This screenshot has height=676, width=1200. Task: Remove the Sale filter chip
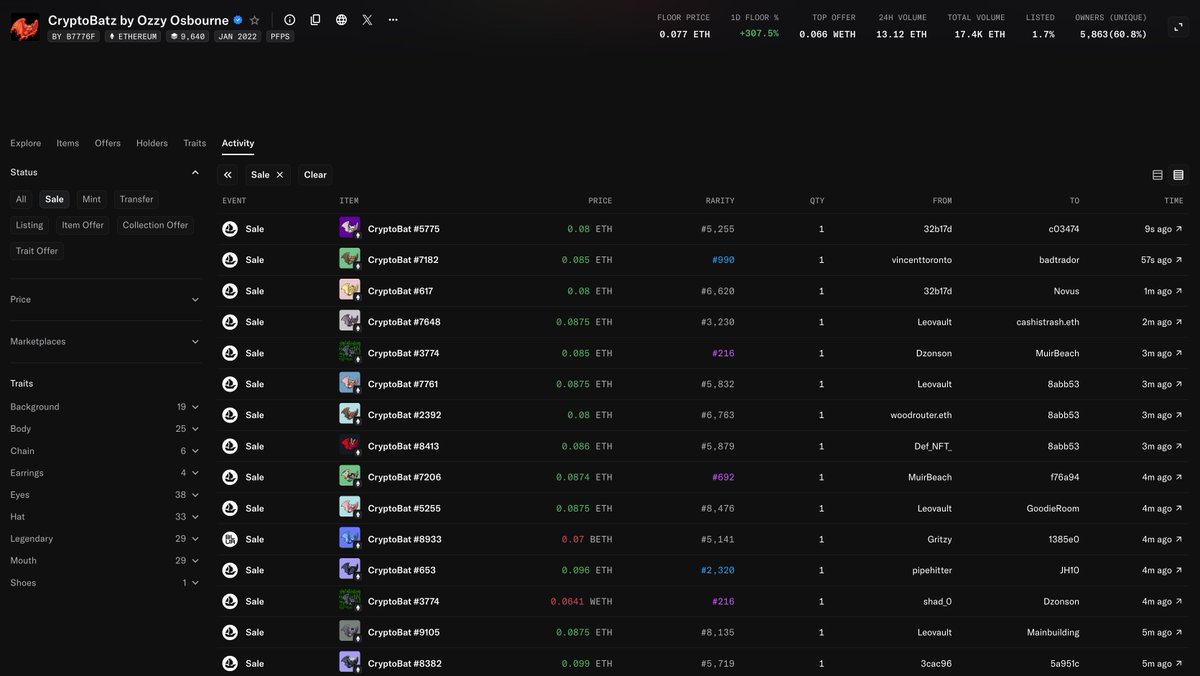pos(280,174)
